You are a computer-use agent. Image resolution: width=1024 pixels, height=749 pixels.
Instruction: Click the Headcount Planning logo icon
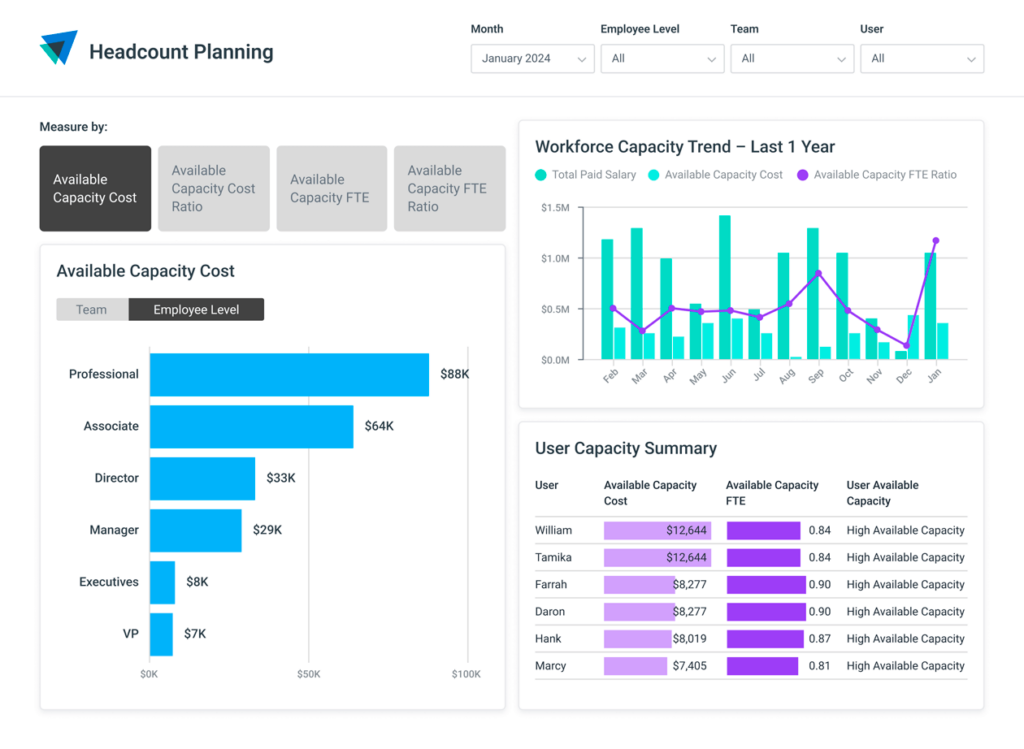pyautogui.click(x=58, y=48)
